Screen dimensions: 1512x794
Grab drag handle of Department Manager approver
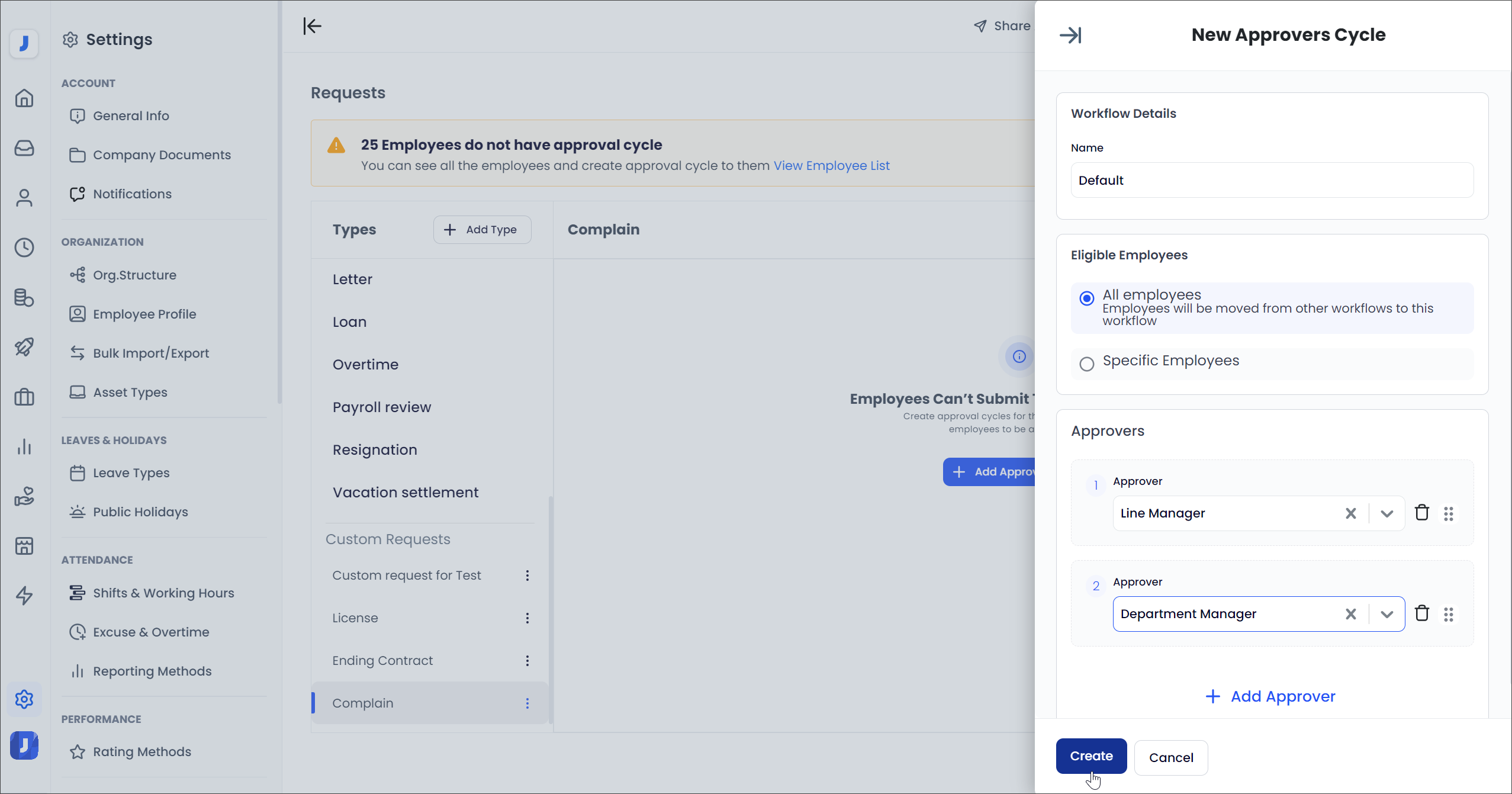click(x=1448, y=614)
